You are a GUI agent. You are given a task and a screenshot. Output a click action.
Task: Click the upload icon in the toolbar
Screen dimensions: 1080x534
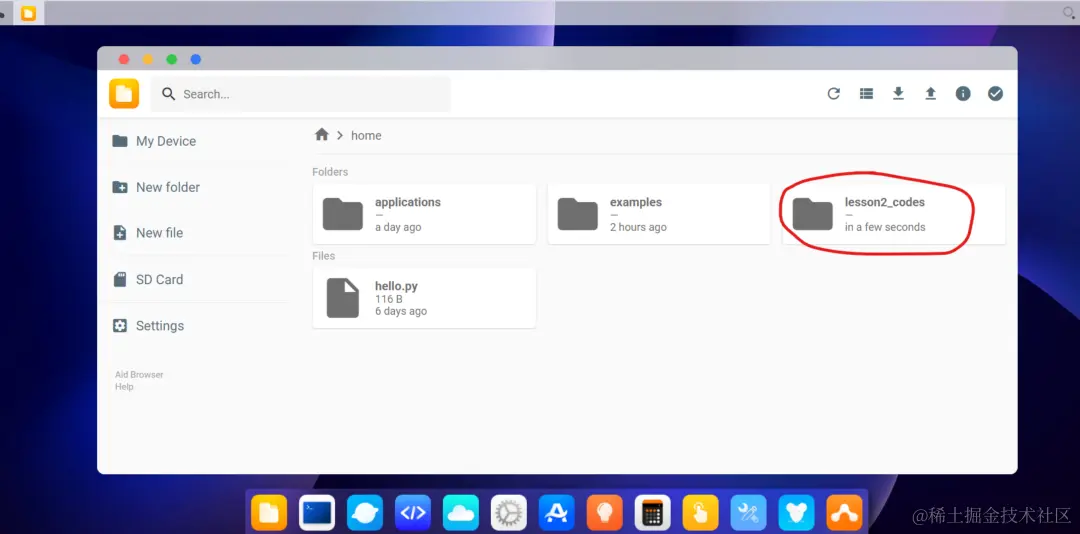tap(931, 94)
